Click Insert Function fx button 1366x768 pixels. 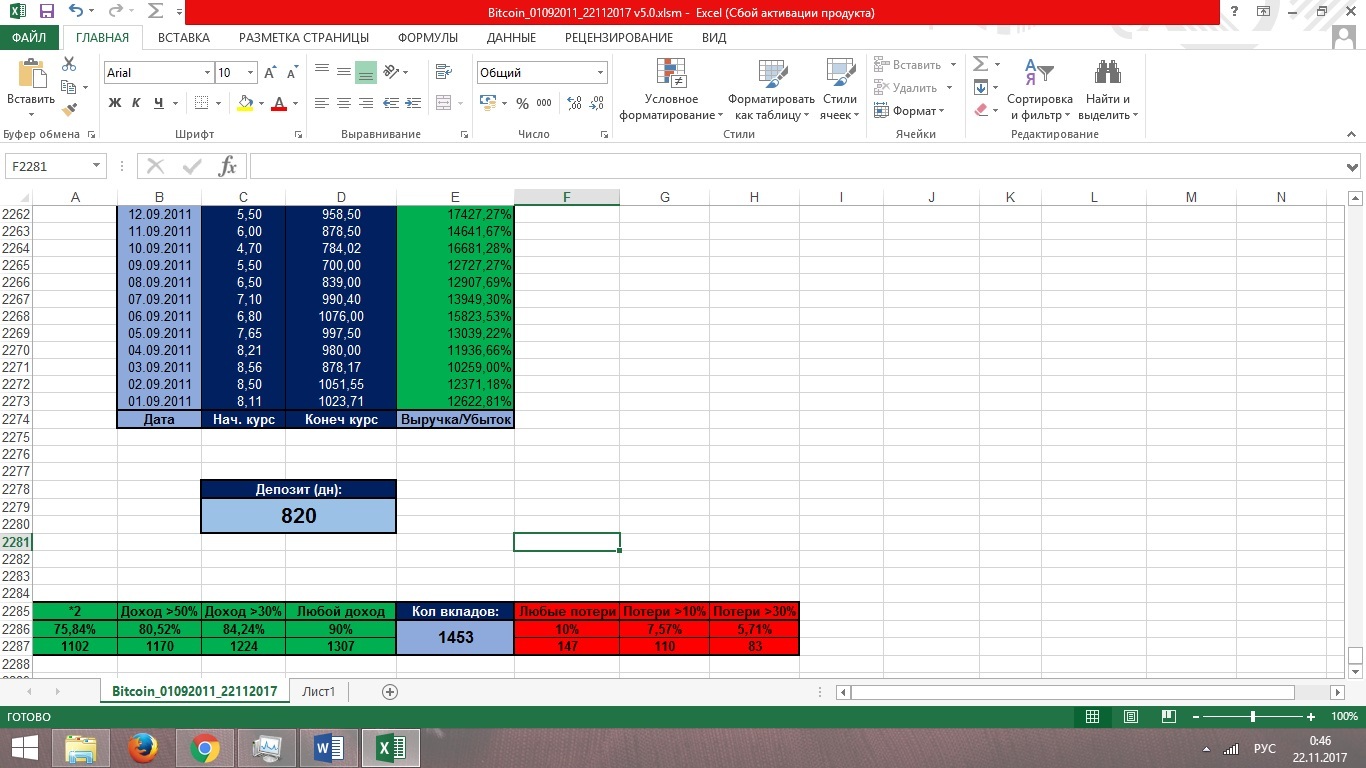[x=228, y=166]
